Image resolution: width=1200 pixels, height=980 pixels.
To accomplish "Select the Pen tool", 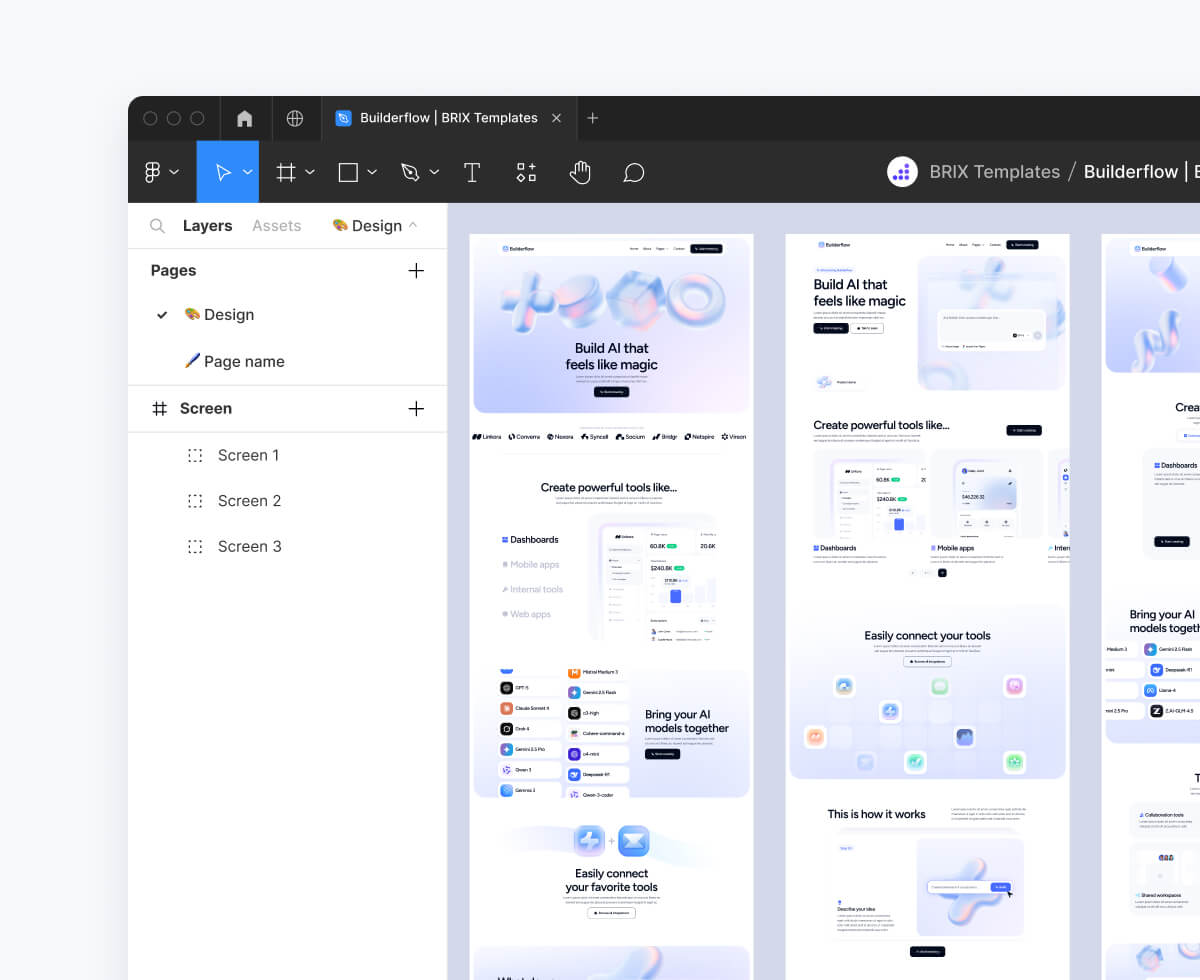I will pyautogui.click(x=412, y=171).
